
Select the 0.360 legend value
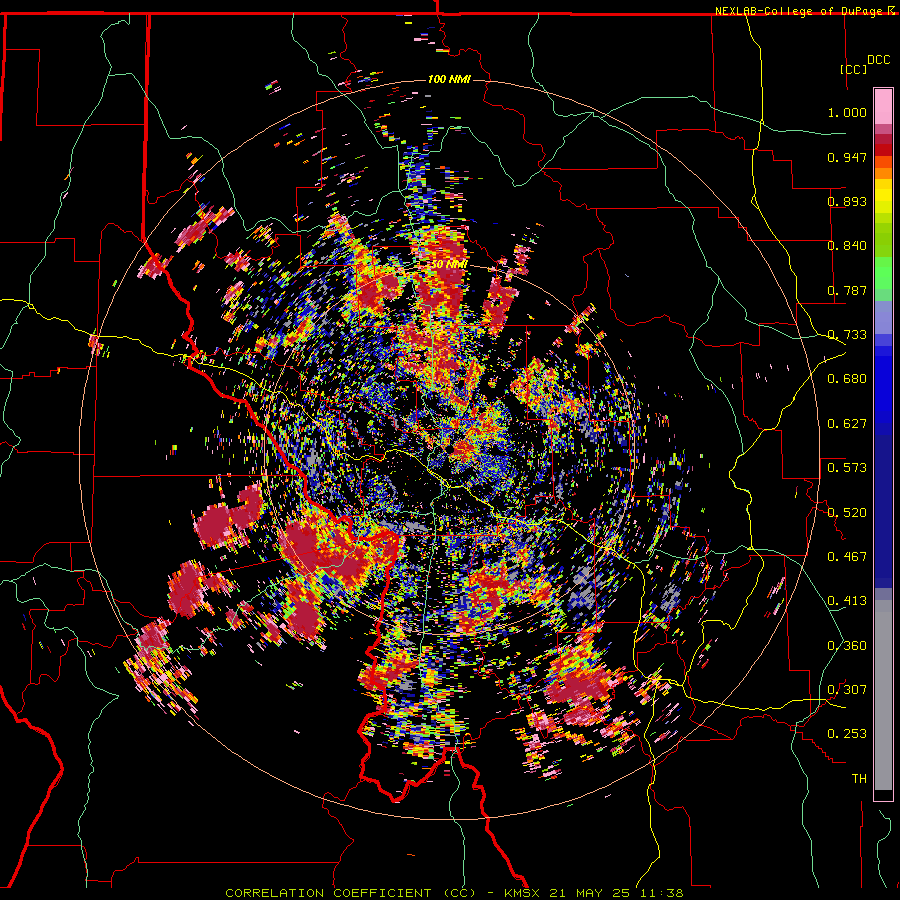(847, 646)
